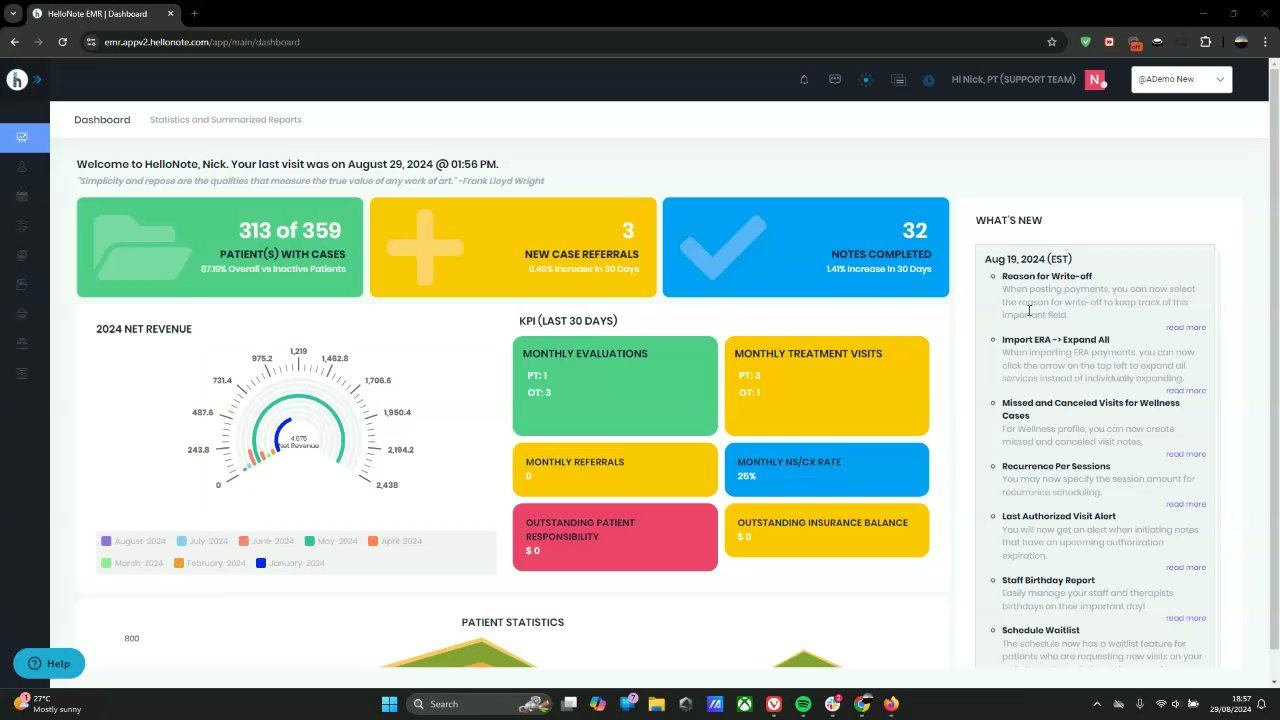Read more about Staff Birthday Report
The image size is (1280, 720).
tap(1185, 618)
